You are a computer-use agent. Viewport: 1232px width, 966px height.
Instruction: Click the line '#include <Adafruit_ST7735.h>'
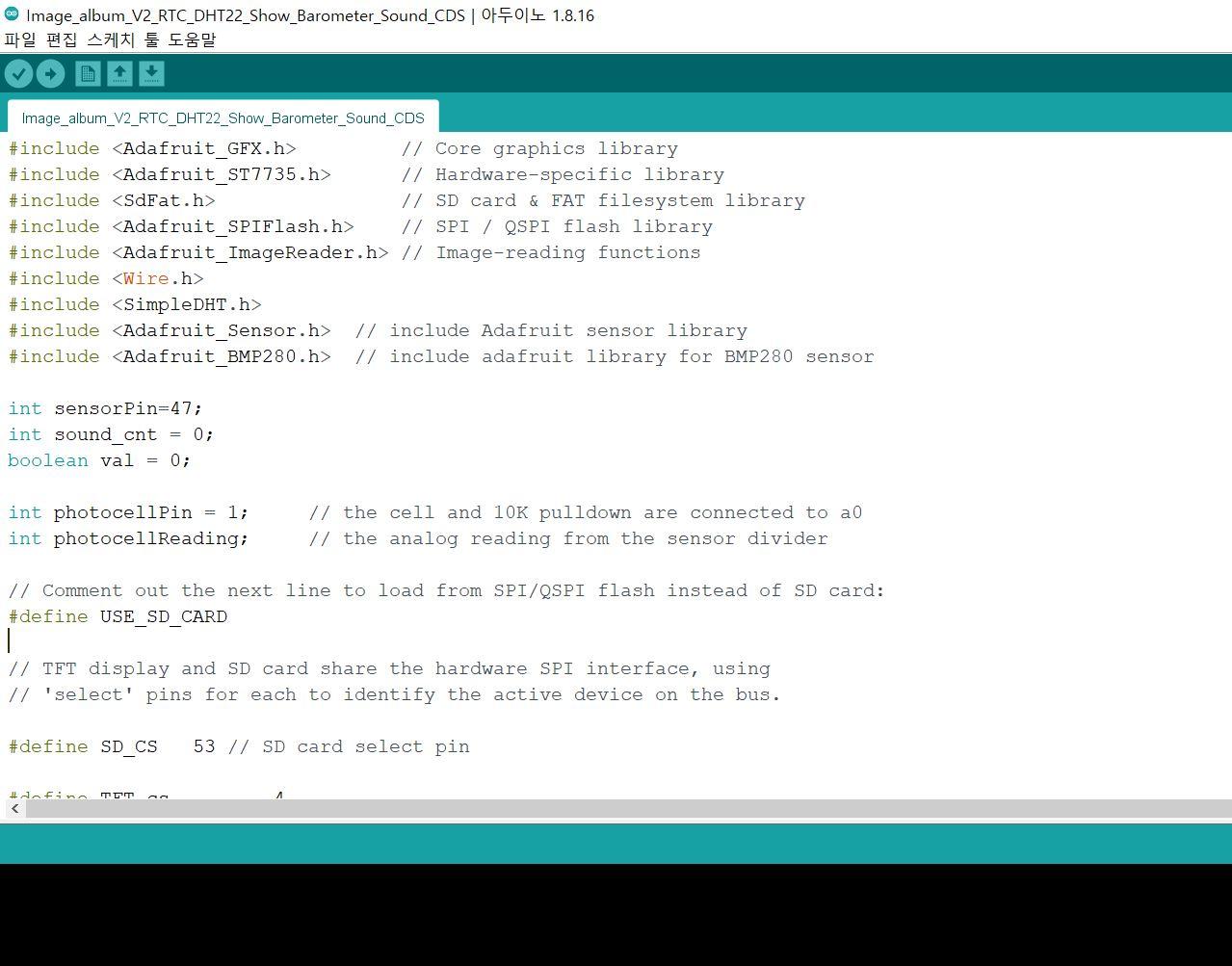point(170,174)
